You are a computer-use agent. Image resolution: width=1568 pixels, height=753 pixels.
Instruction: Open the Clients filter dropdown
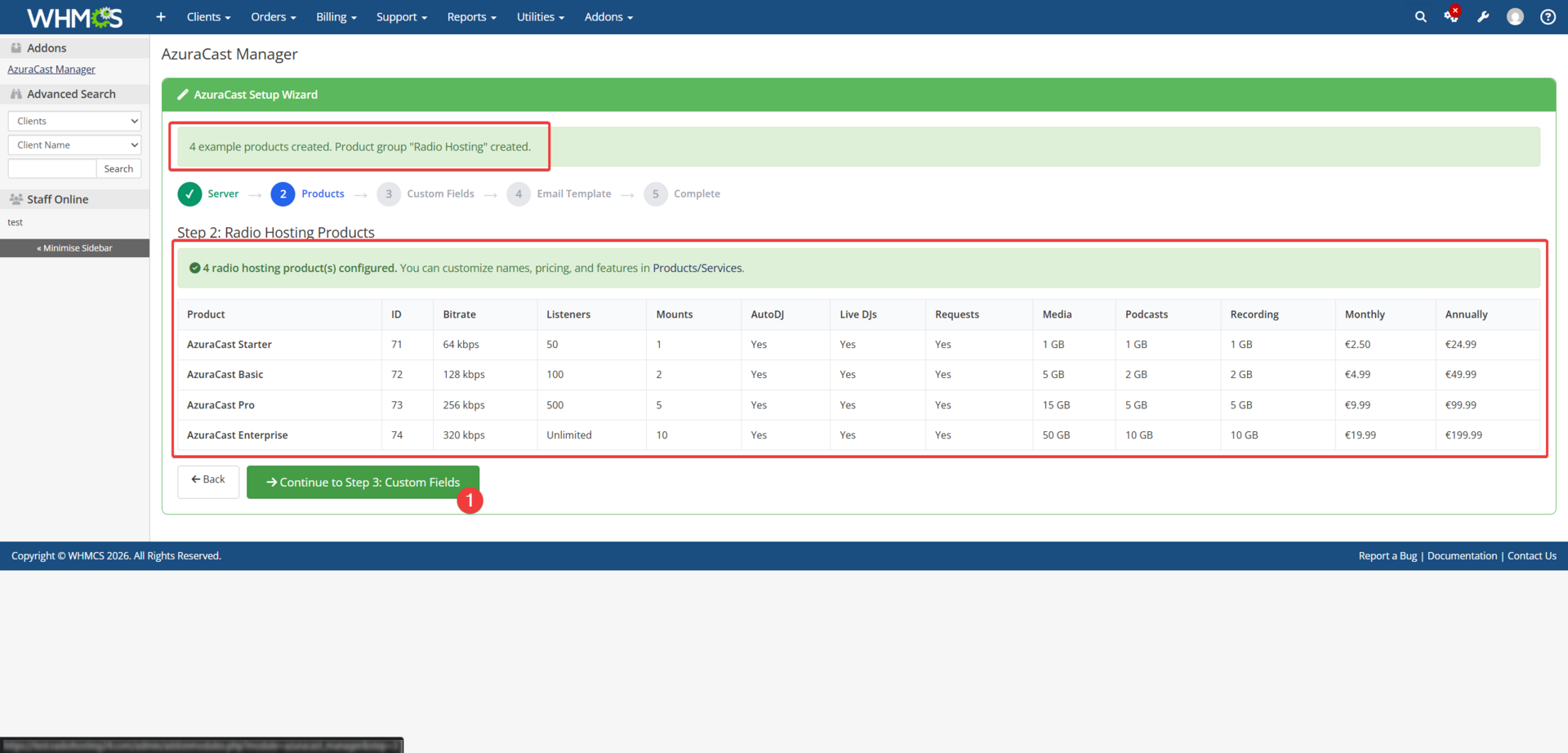point(74,121)
